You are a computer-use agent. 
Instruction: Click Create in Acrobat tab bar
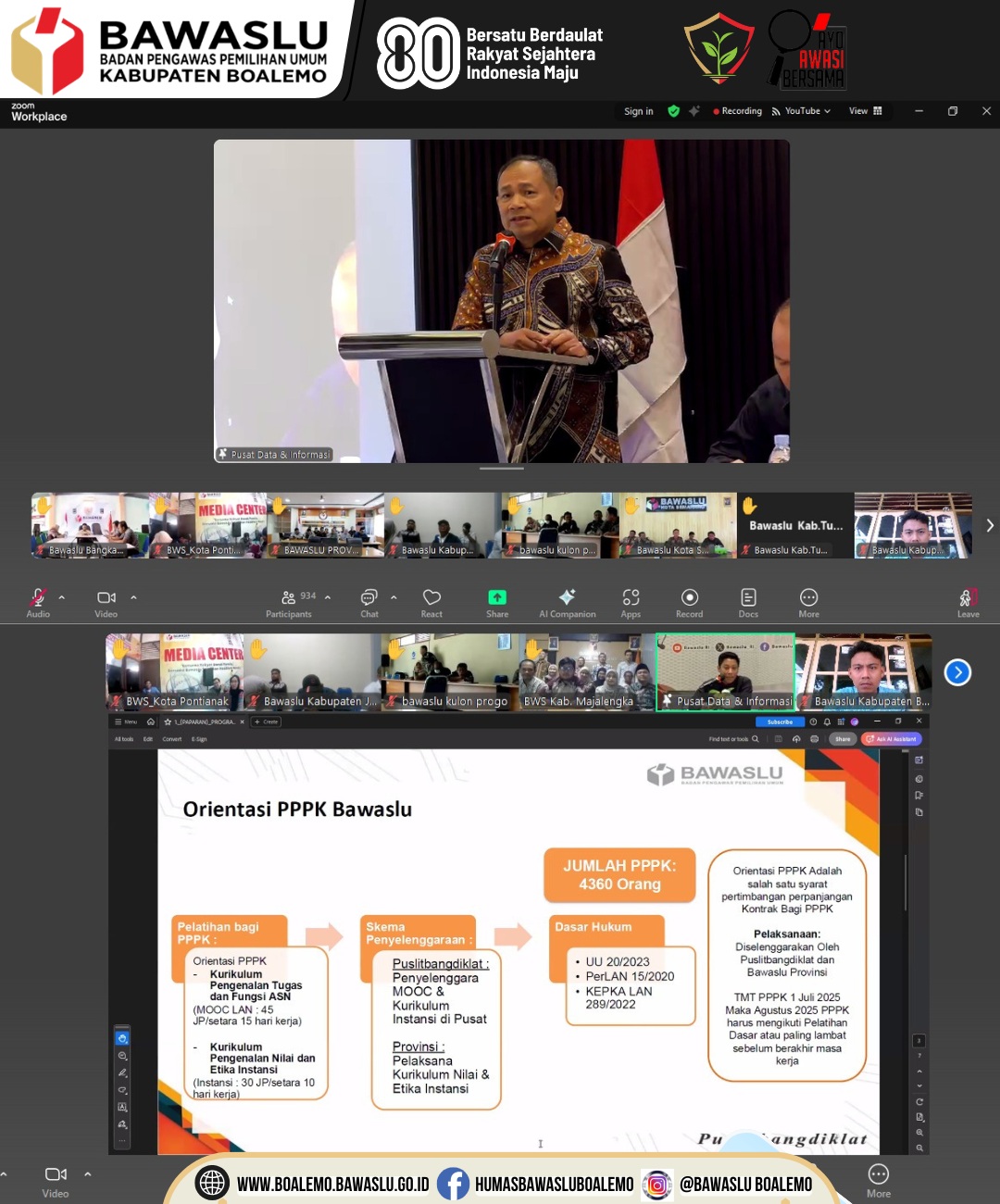coord(267,721)
